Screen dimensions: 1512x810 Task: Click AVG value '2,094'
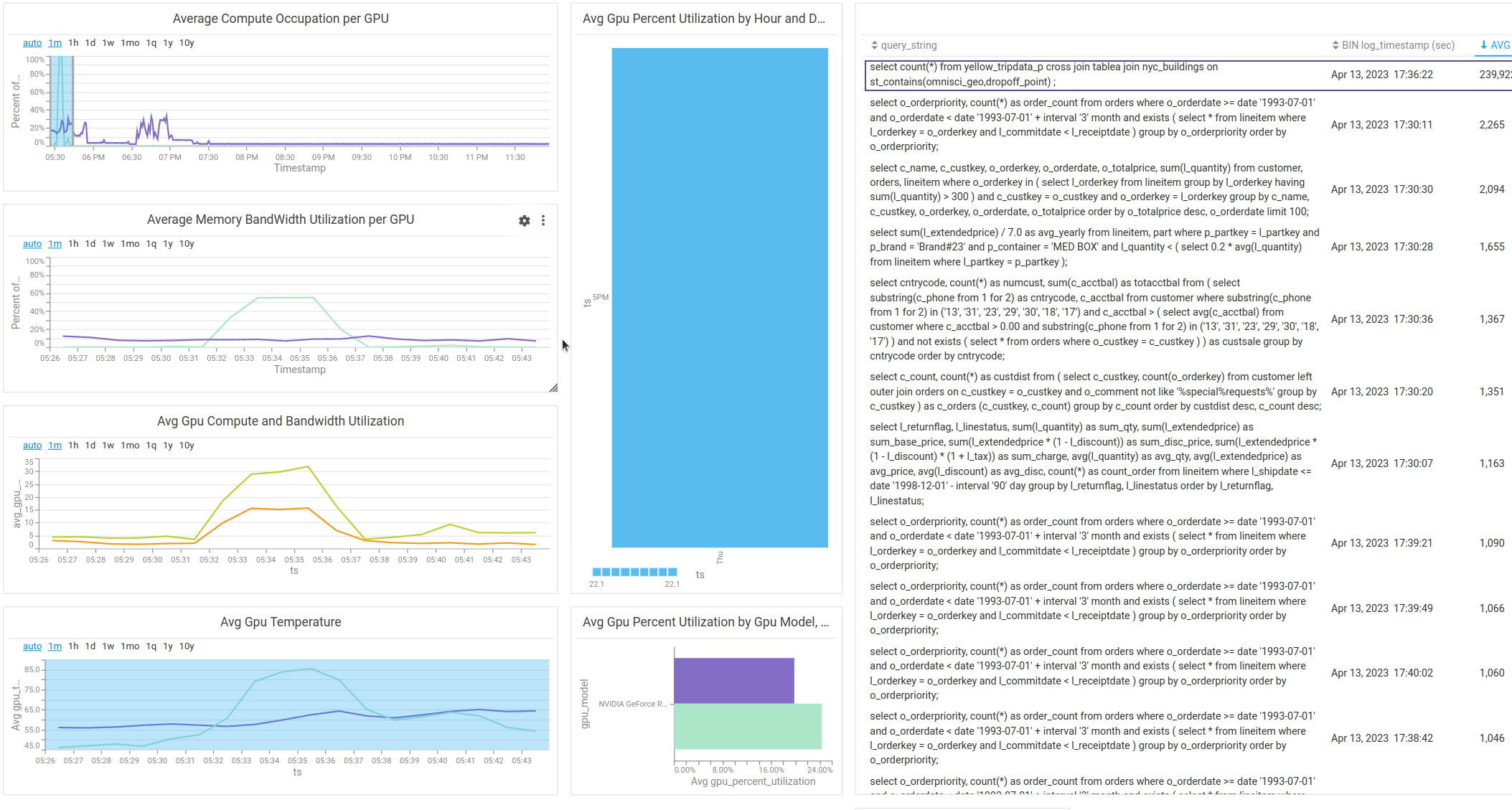click(1492, 189)
